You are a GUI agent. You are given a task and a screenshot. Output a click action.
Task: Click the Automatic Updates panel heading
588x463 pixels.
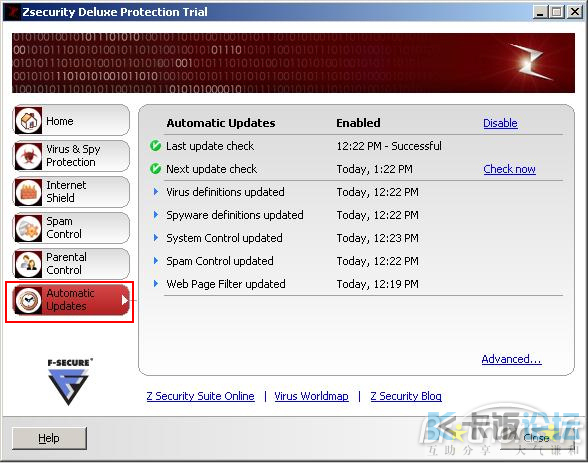(x=221, y=123)
